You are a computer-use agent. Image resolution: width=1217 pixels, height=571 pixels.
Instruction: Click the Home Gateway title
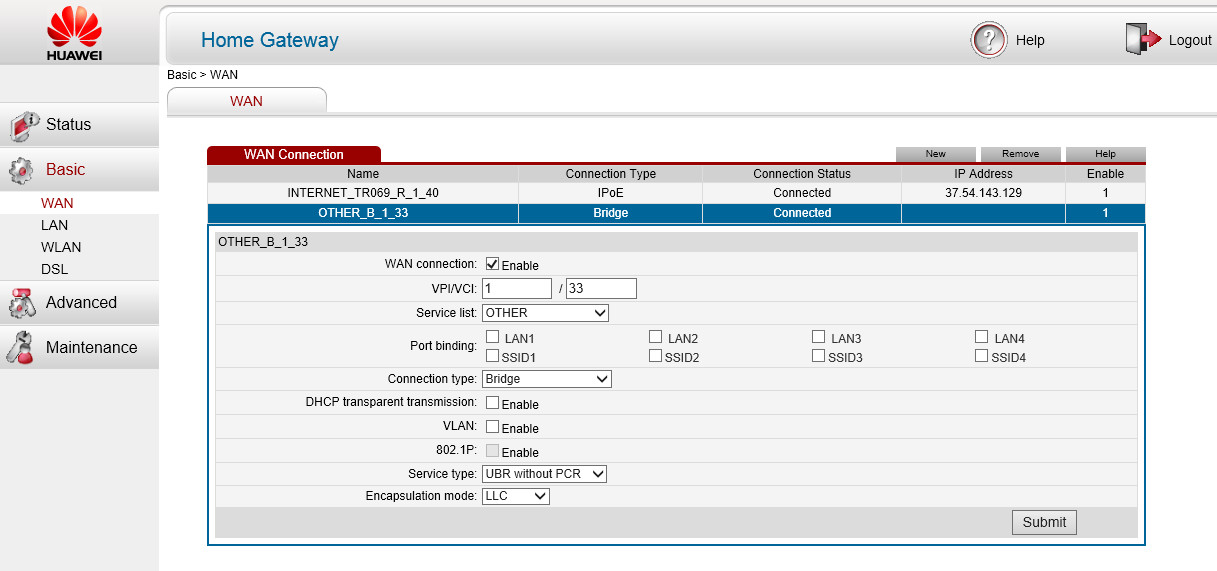[270, 40]
